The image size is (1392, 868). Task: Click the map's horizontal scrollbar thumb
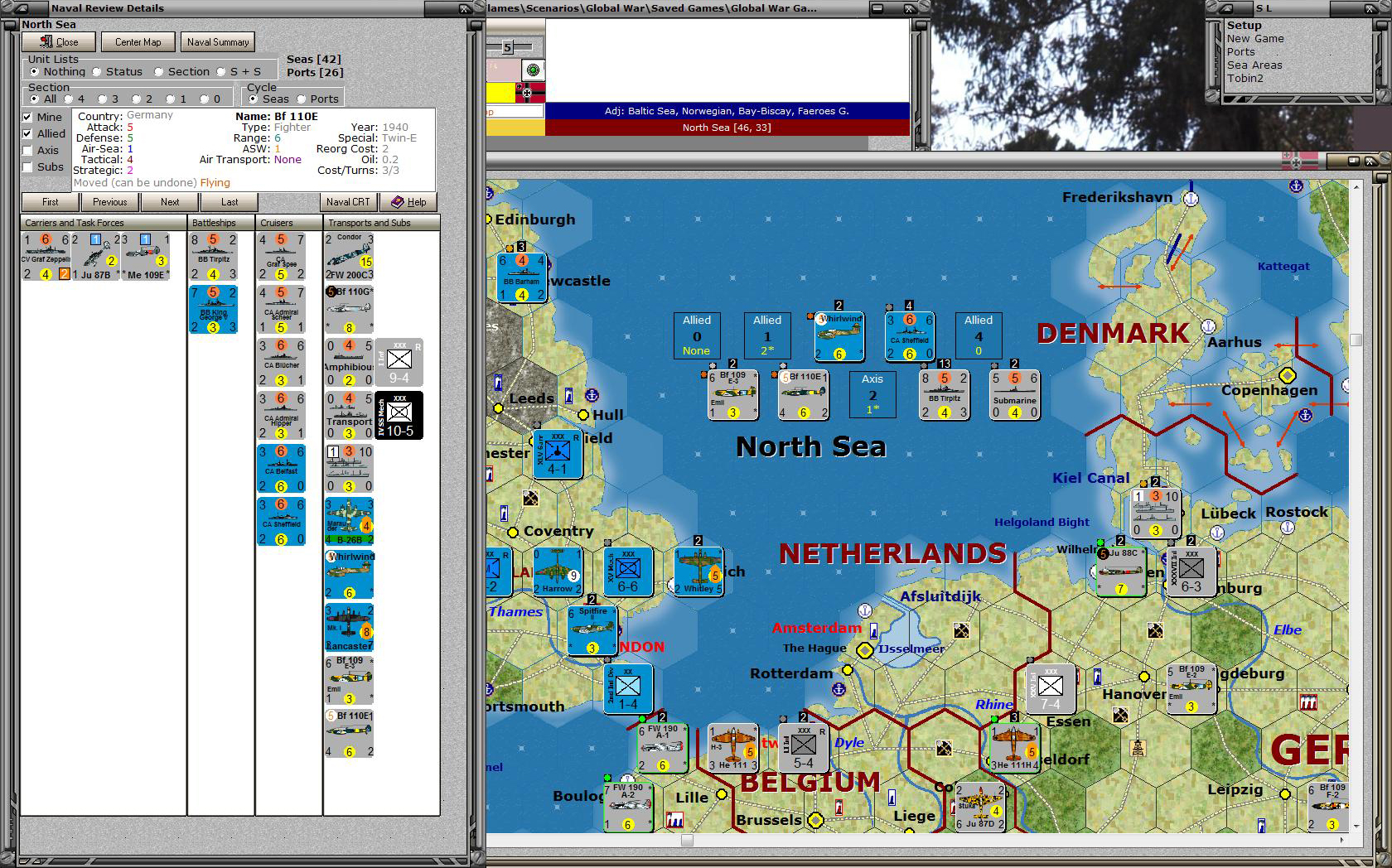pos(687,840)
